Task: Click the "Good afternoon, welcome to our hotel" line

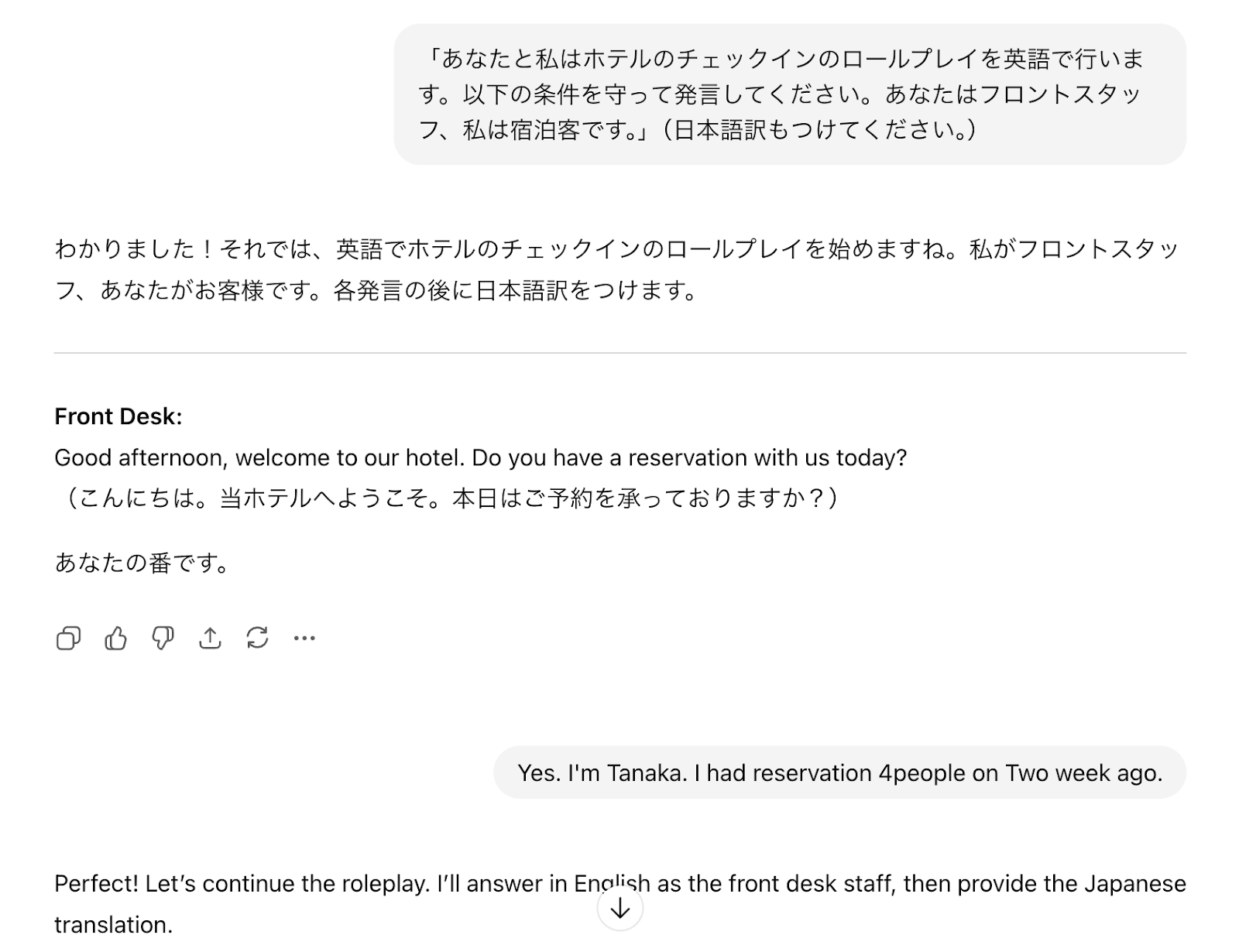Action: pyautogui.click(x=480, y=458)
